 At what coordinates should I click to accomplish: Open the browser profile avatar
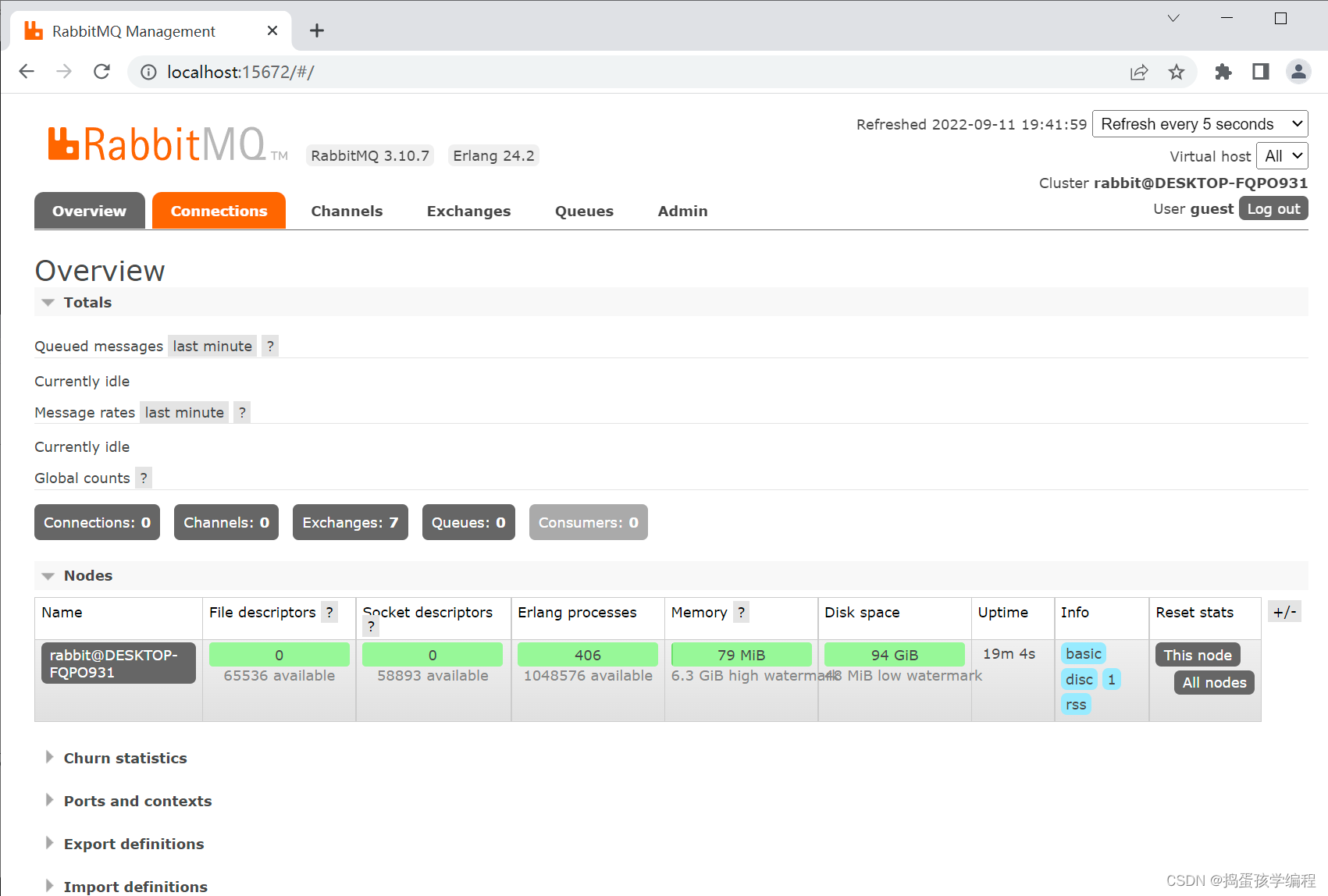(x=1298, y=72)
